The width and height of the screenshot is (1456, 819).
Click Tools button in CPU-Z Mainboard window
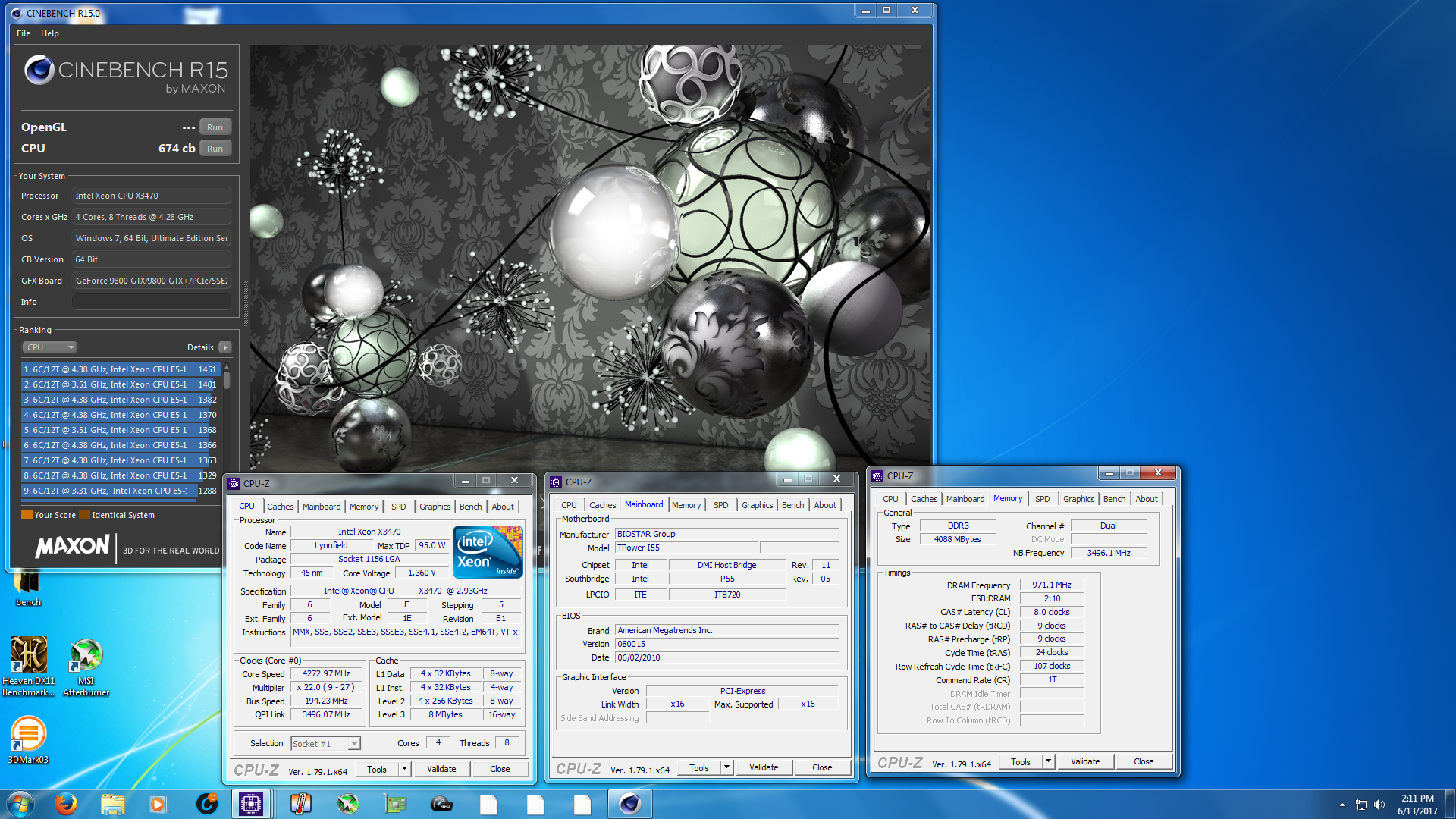point(699,767)
